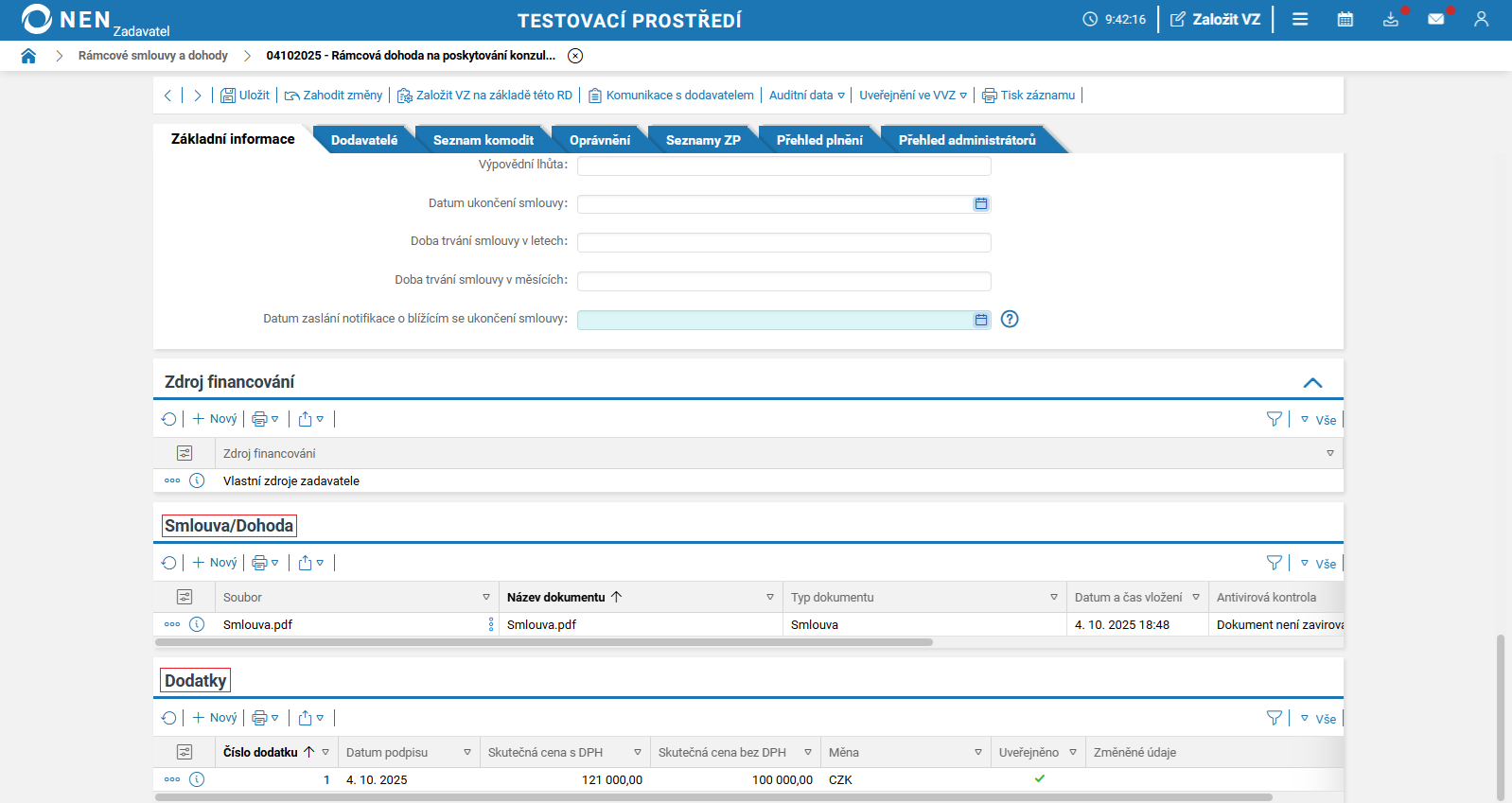Expand the Uveřejnění ve VVZ dropdown
The image size is (1512, 803).
[x=913, y=96]
